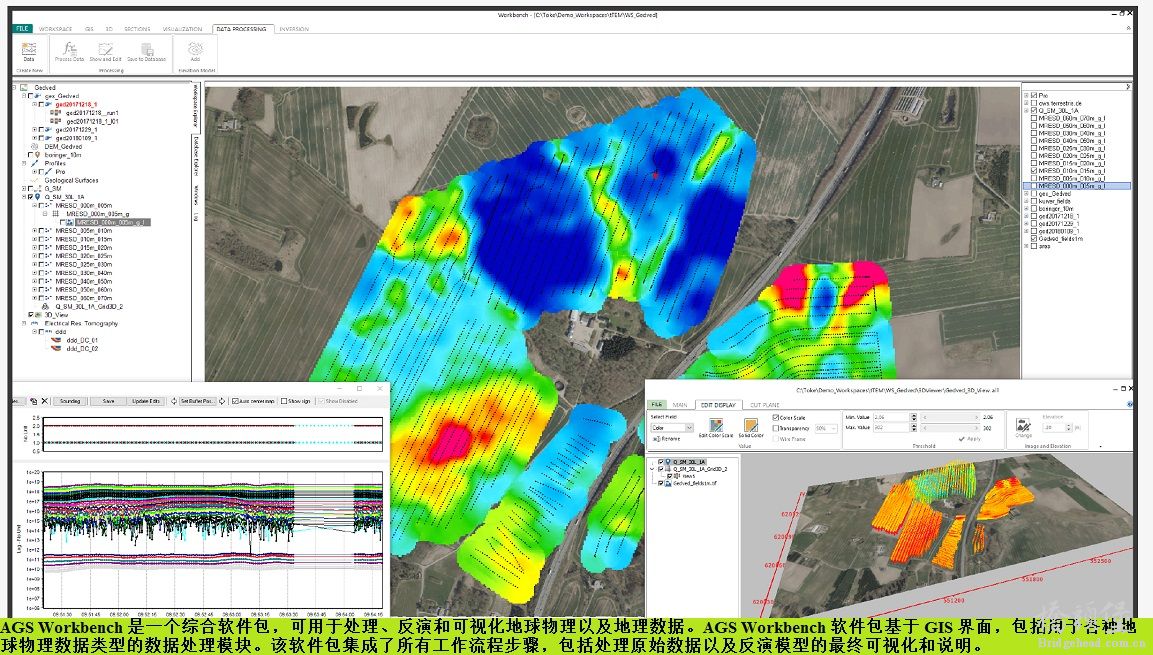Click the Gedved workspace root icon
Image resolution: width=1153 pixels, height=655 pixels.
[24, 87]
